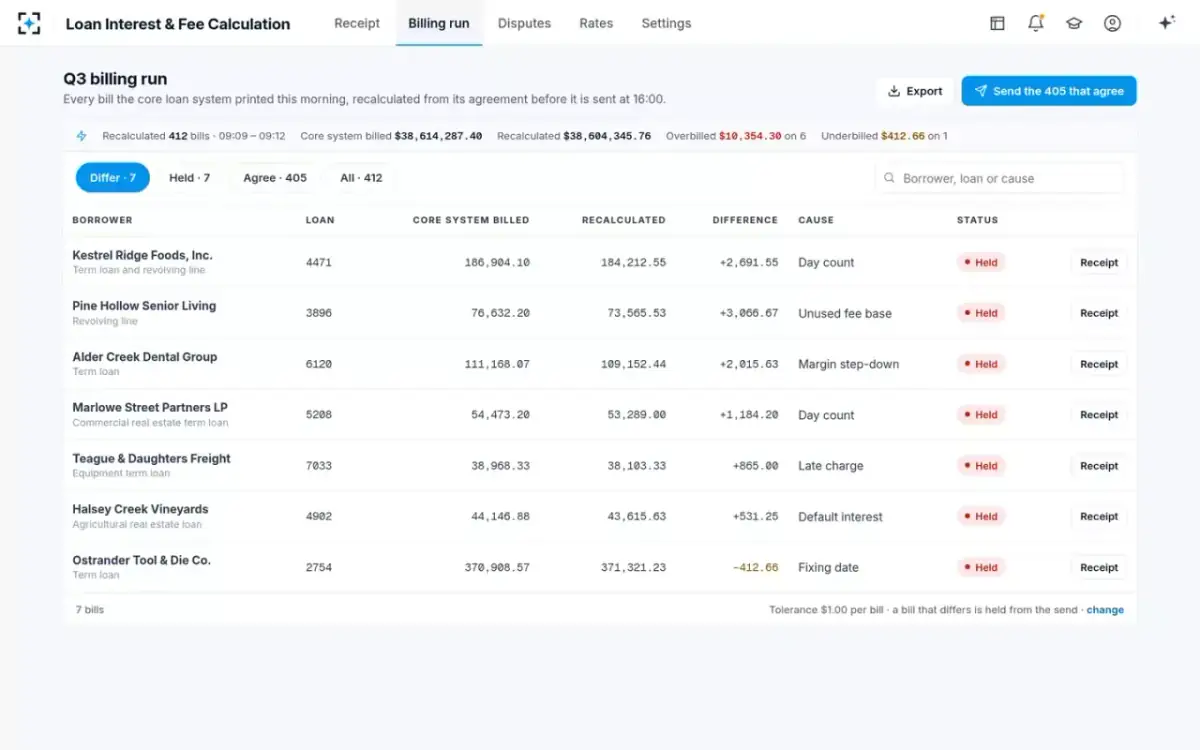This screenshot has width=1200, height=750.
Task: Switch to the Billing run tab
Action: click(x=439, y=23)
